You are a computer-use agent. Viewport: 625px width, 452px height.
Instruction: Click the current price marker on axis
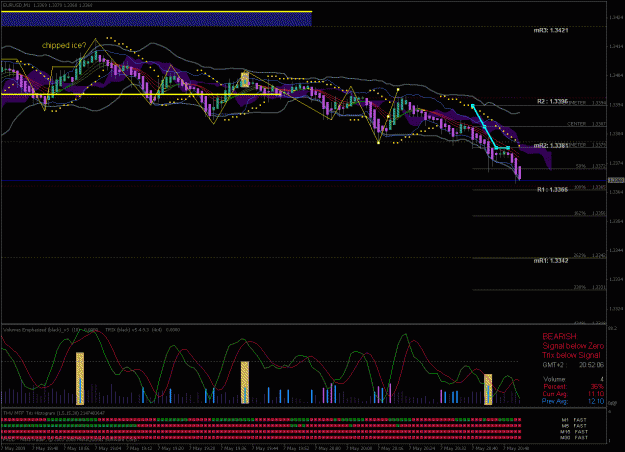(x=615, y=181)
